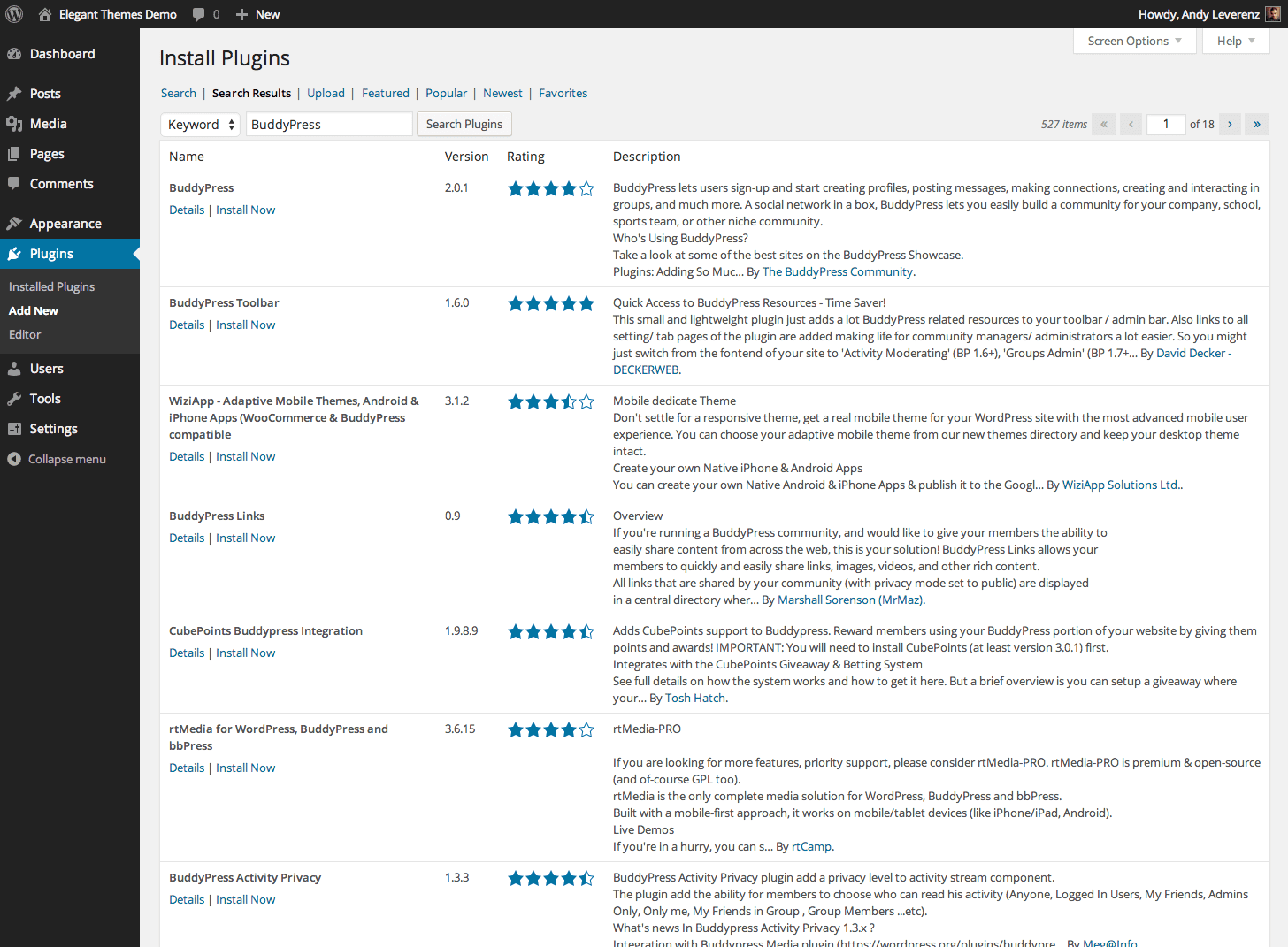
Task: Open the Screen Options dropdown
Action: (x=1134, y=40)
